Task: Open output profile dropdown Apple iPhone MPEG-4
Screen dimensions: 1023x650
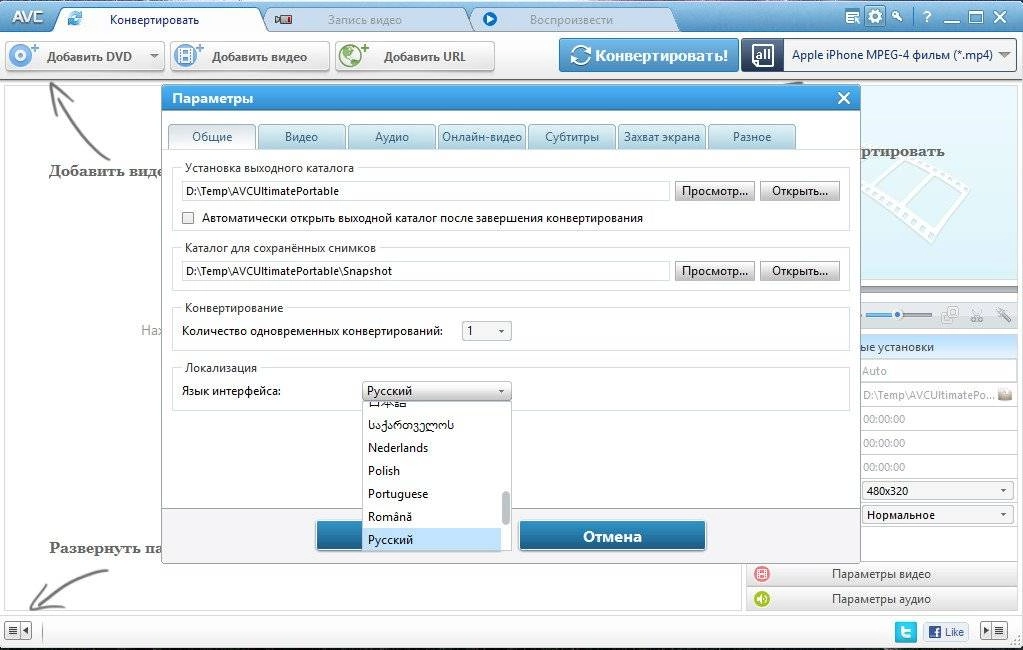Action: coord(900,55)
